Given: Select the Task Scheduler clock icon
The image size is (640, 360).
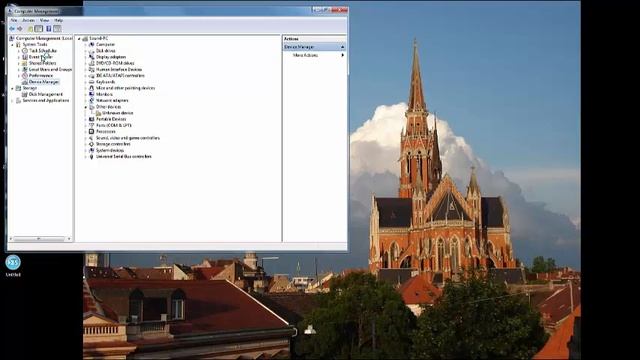Looking at the screenshot, I should point(25,51).
